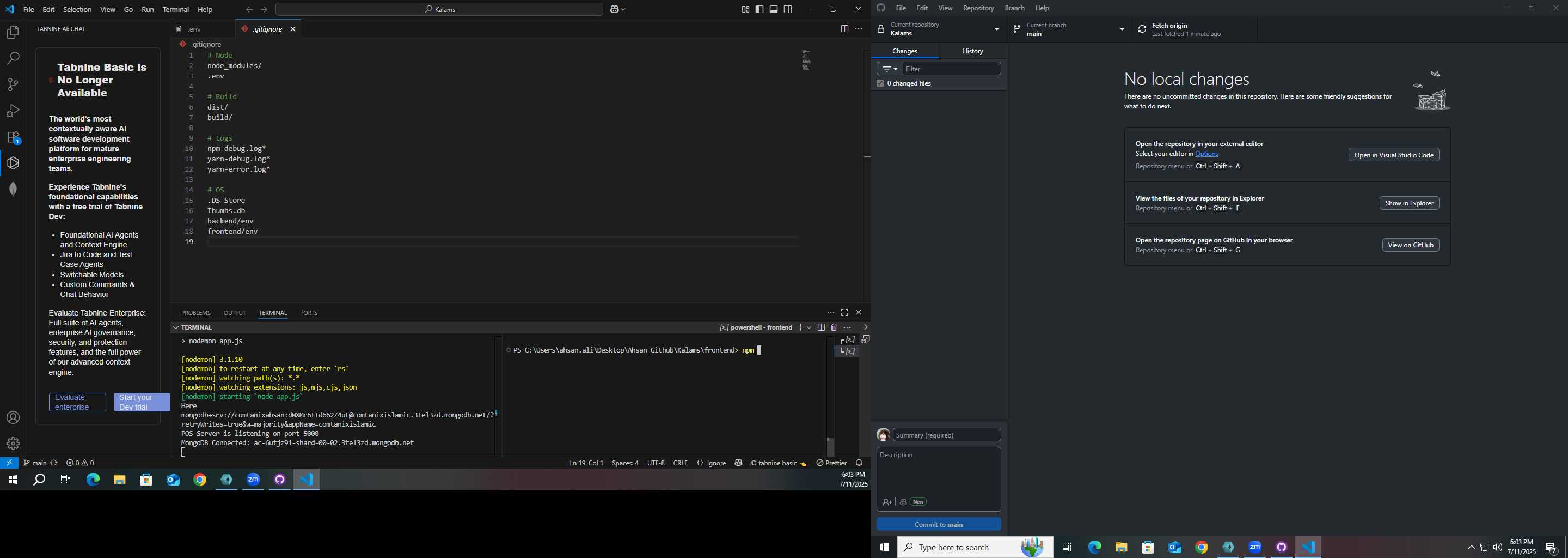Click Commit to main button
The image size is (1568, 558).
tap(939, 525)
